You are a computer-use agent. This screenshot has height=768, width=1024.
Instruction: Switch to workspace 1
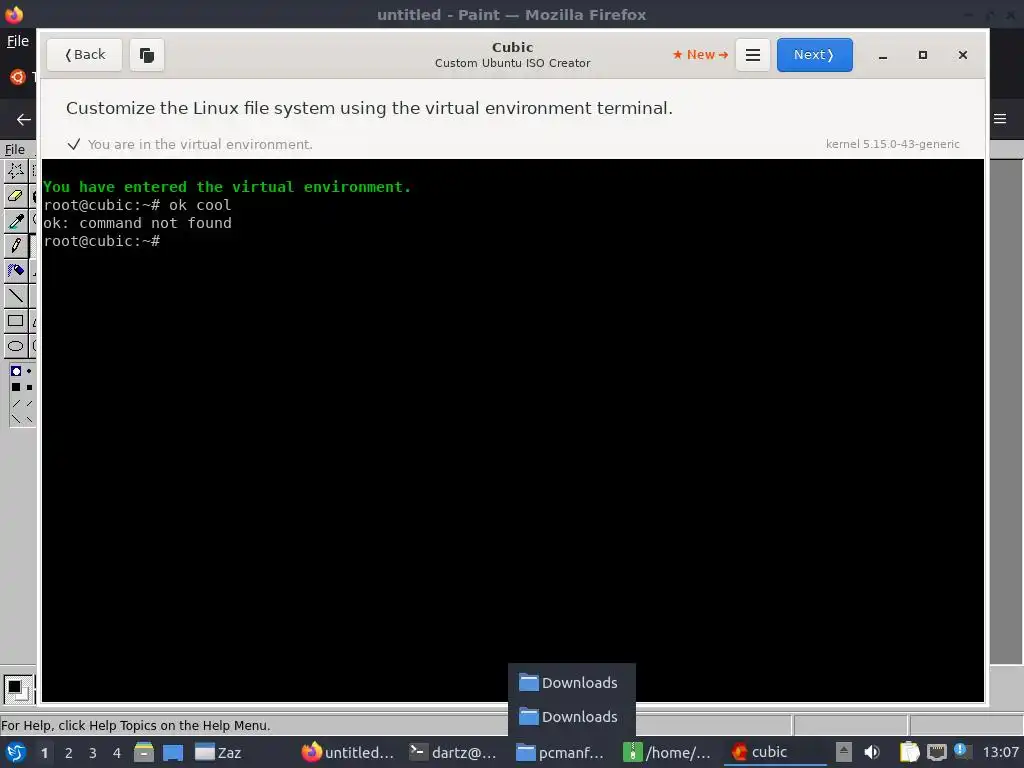pos(44,753)
